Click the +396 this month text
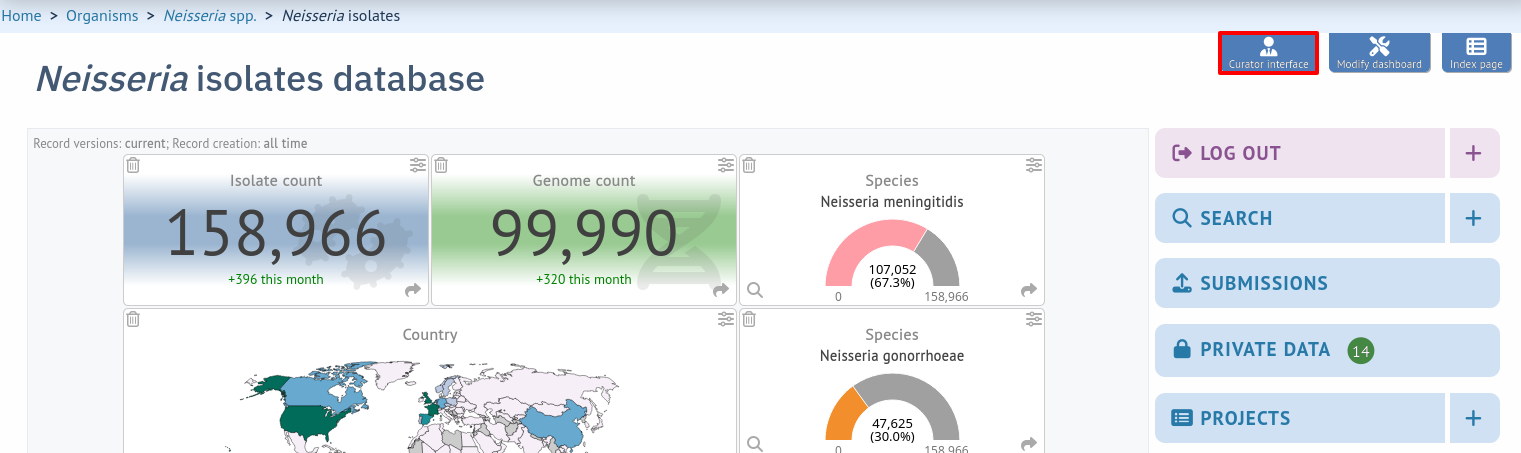The image size is (1521, 453). (276, 279)
